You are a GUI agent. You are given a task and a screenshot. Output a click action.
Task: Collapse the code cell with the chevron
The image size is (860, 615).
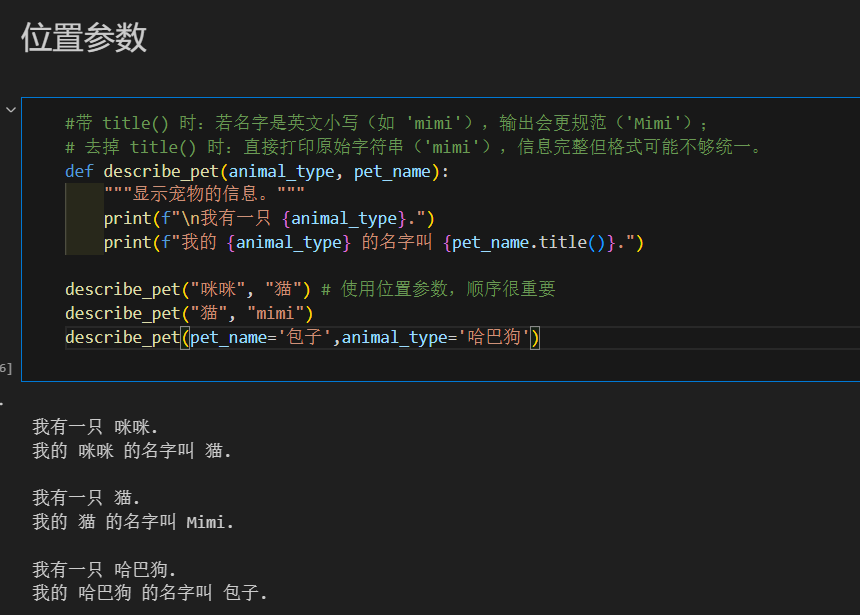pyautogui.click(x=10, y=110)
